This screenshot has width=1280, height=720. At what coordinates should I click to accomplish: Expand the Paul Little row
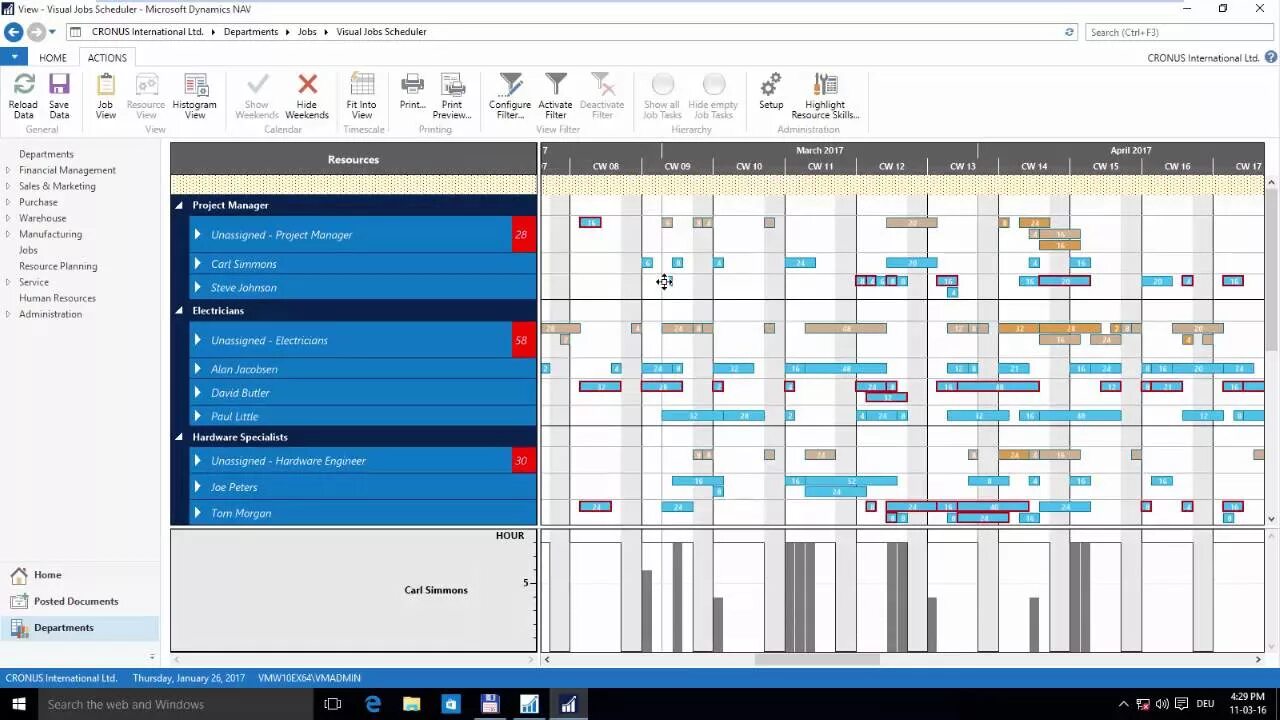[197, 416]
